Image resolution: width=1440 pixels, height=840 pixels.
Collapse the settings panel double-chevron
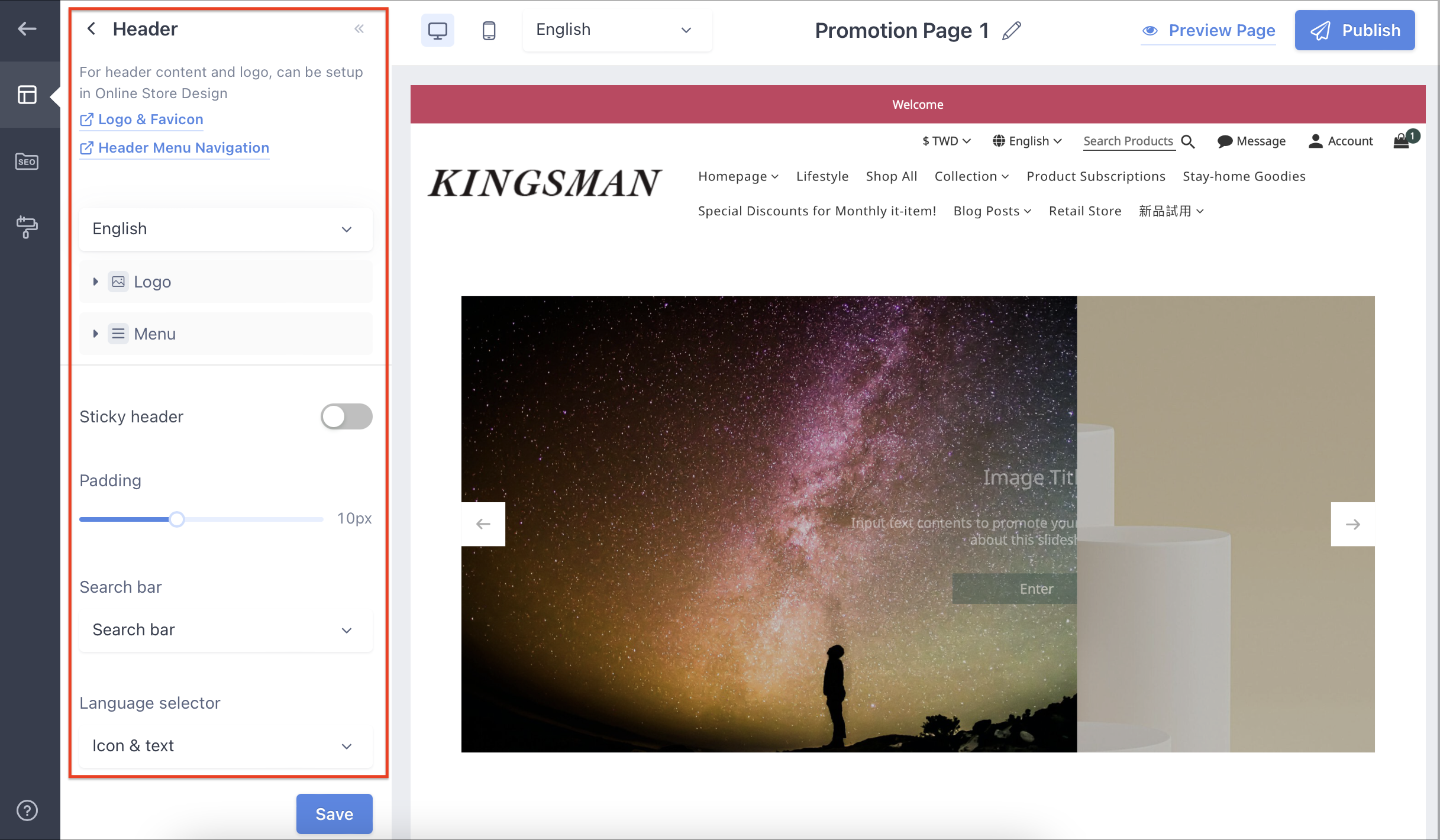(x=359, y=28)
